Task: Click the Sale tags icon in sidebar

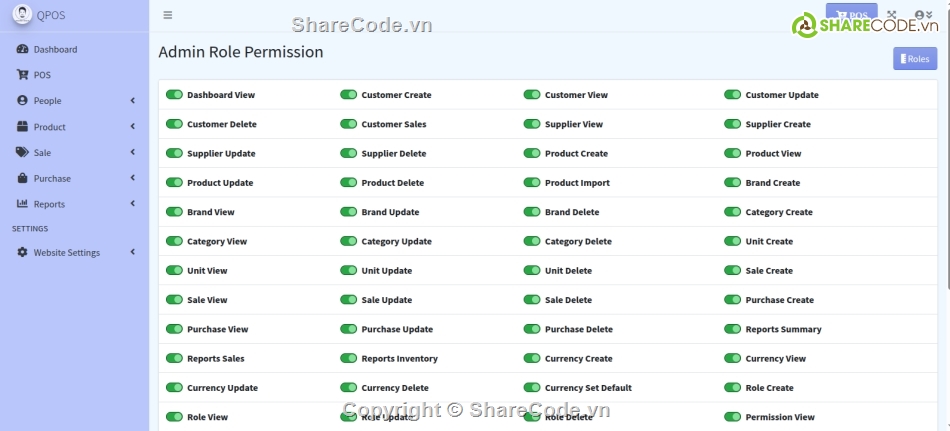Action: coord(22,152)
